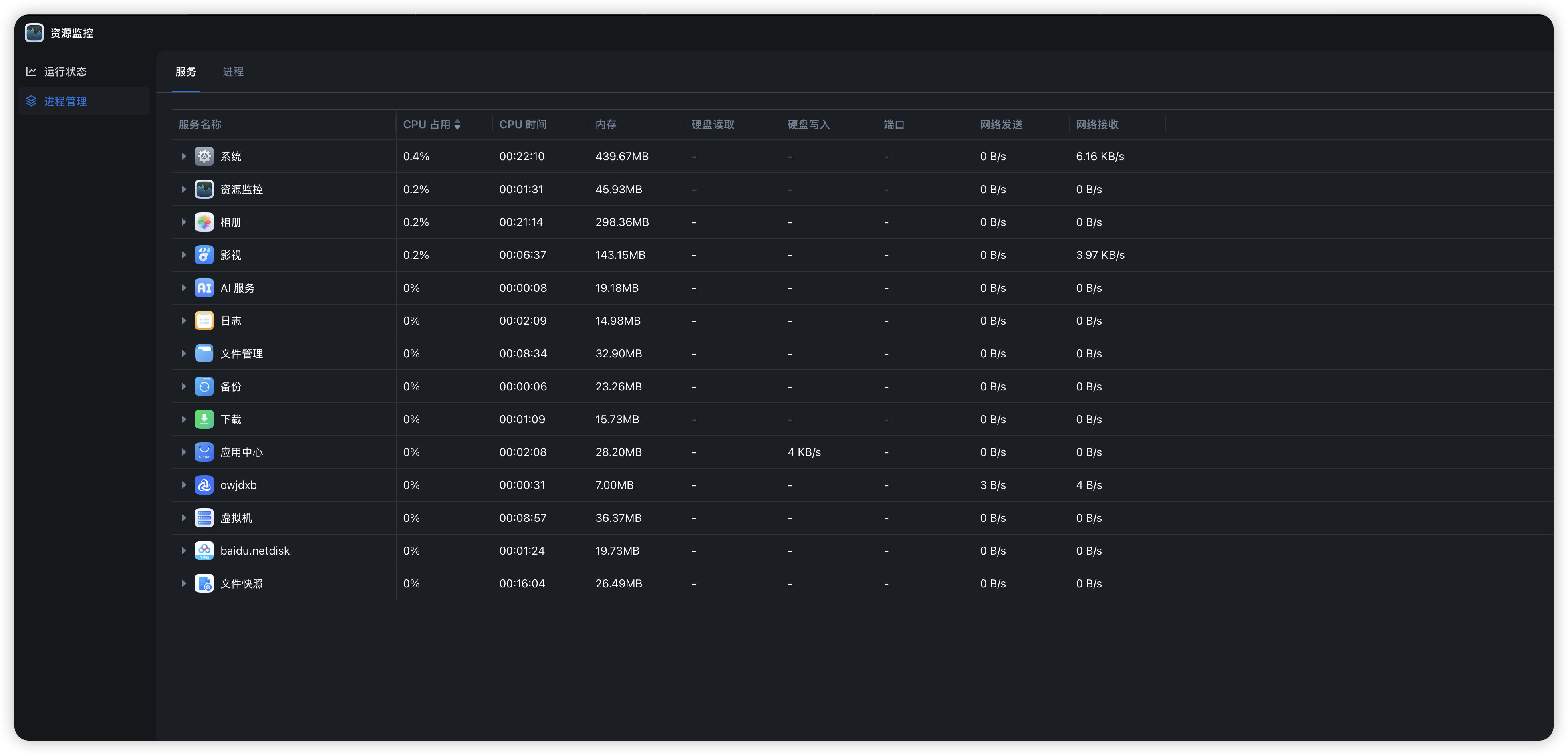Click the 0.4% CPU usage value

[x=416, y=156]
